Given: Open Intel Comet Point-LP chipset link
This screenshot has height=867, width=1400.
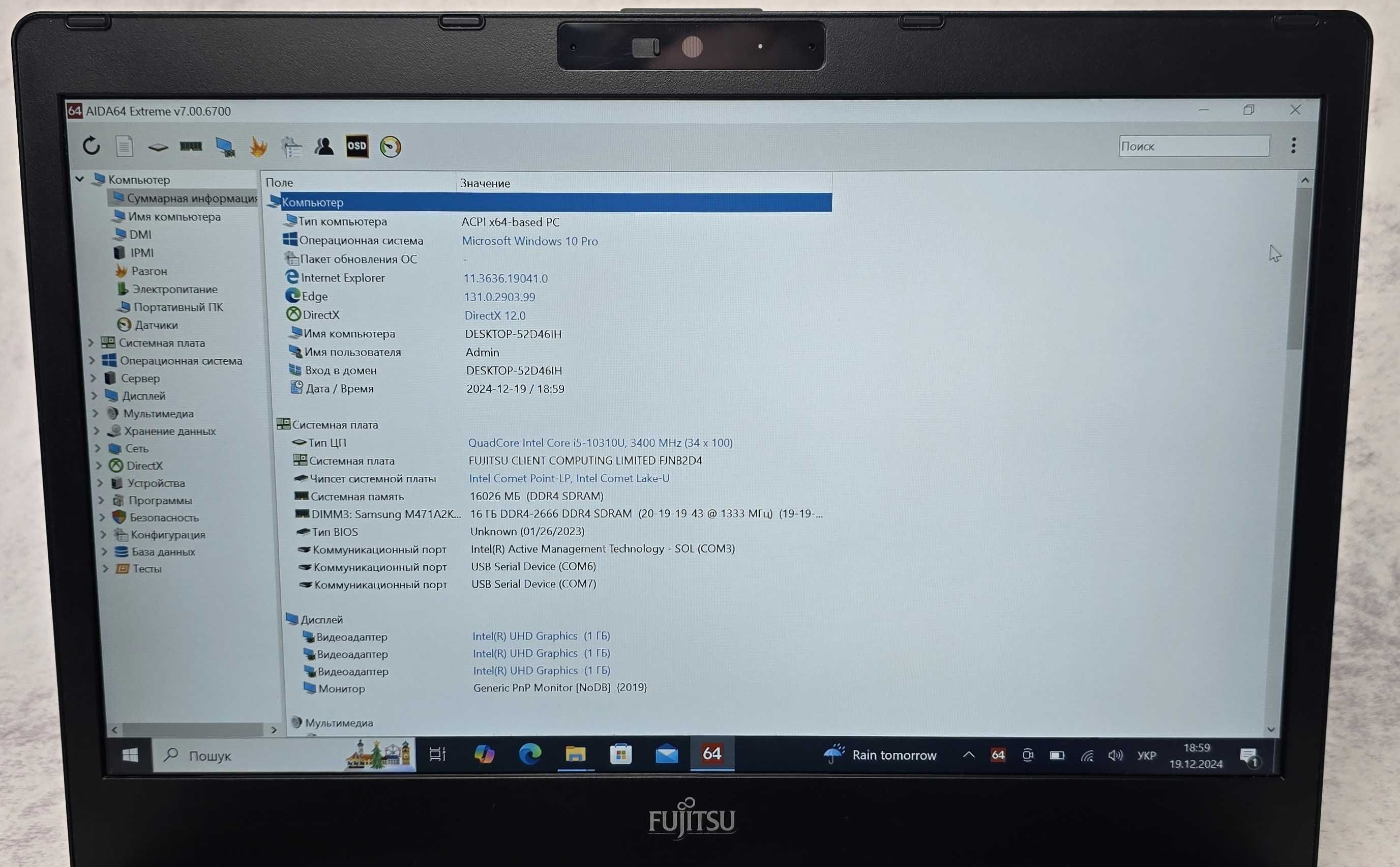Looking at the screenshot, I should 569,478.
